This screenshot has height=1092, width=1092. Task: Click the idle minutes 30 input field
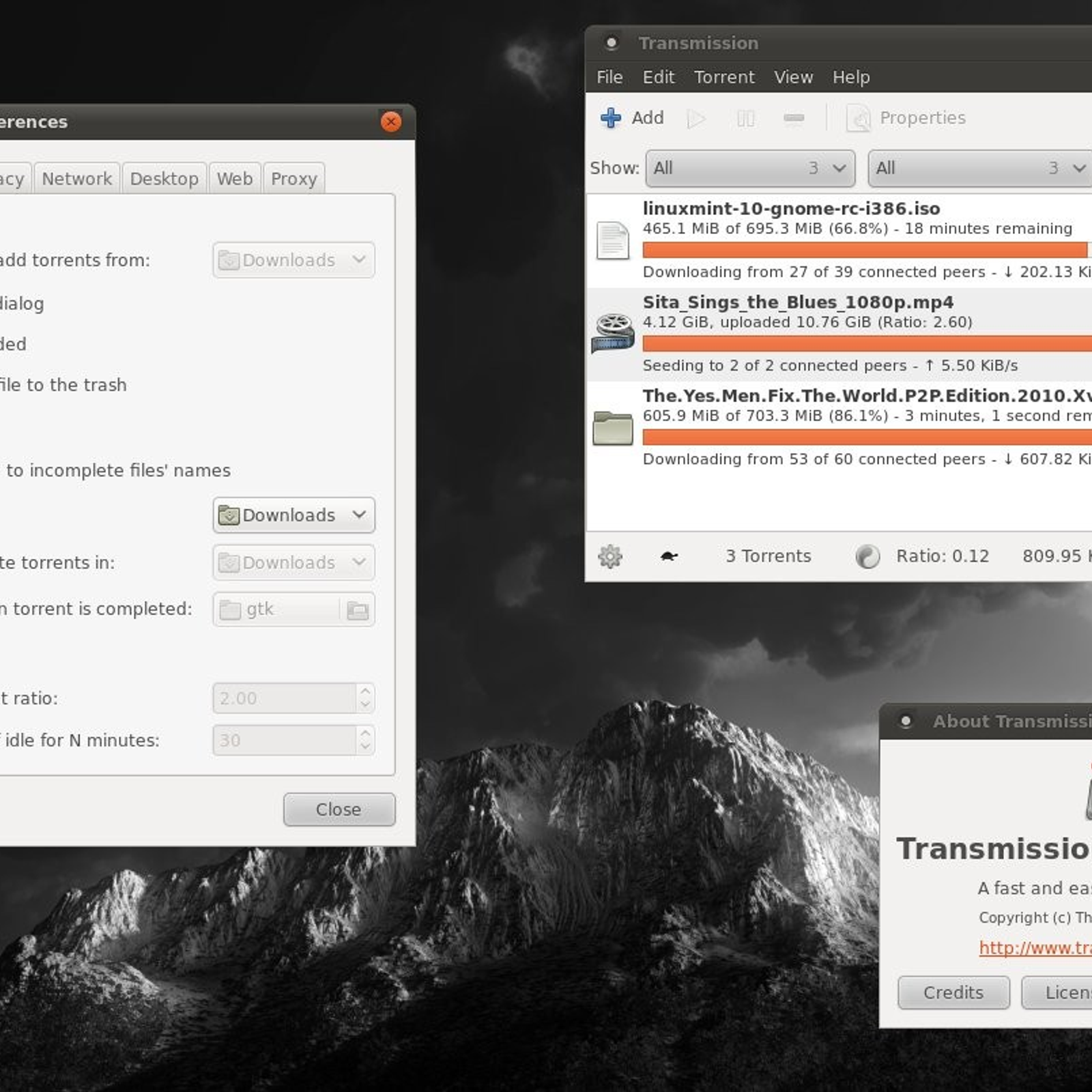point(285,741)
